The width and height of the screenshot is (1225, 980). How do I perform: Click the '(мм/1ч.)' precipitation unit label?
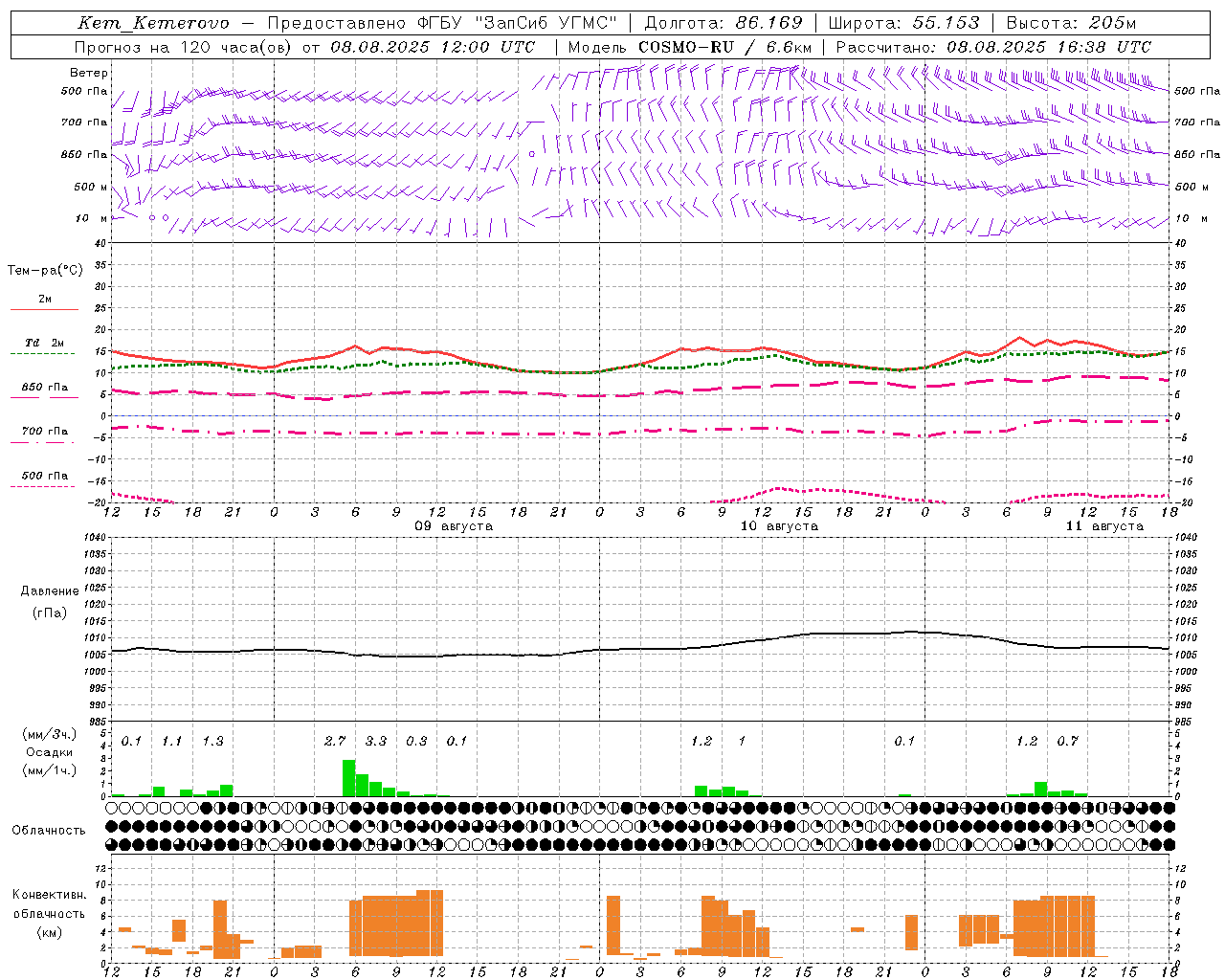click(x=50, y=770)
